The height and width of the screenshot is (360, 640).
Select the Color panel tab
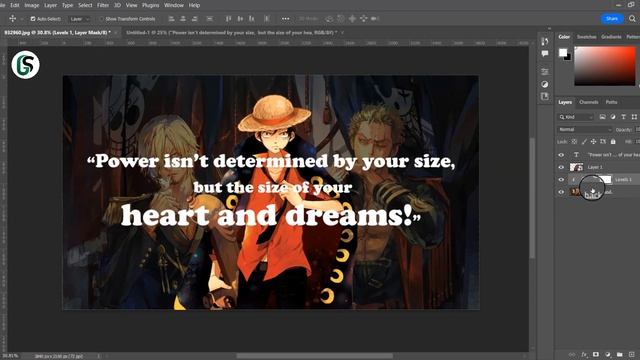click(x=564, y=37)
